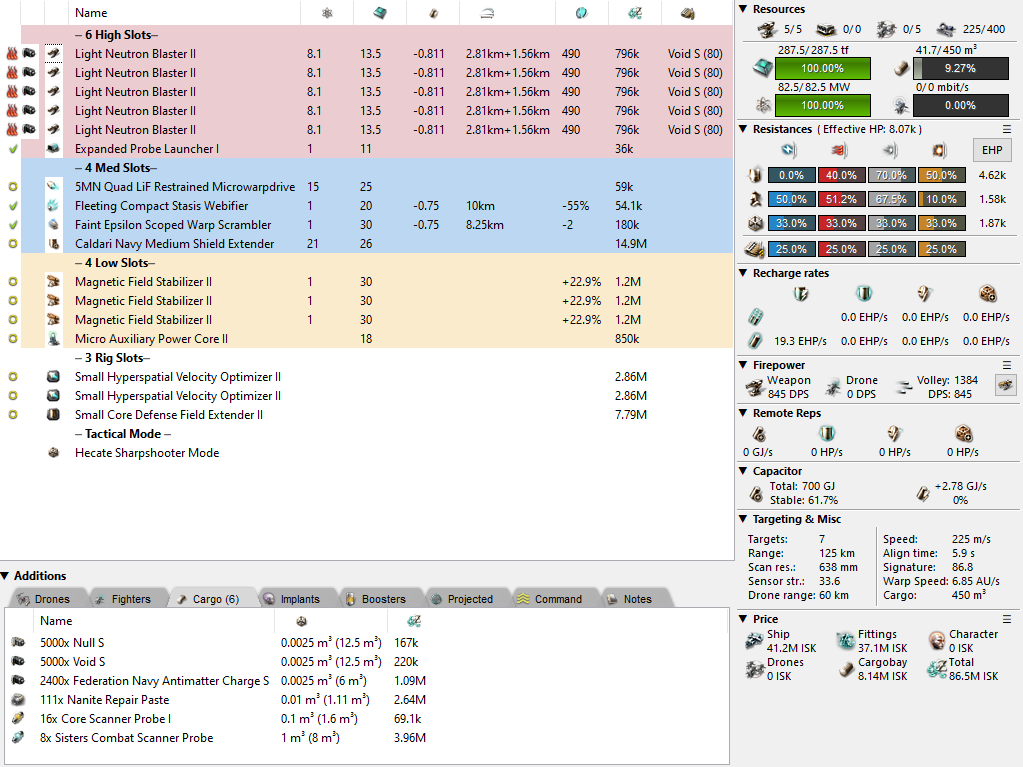Click the Caldari Navy Medium Shield Extender module icon
The height and width of the screenshot is (767, 1023).
pyautogui.click(x=54, y=244)
